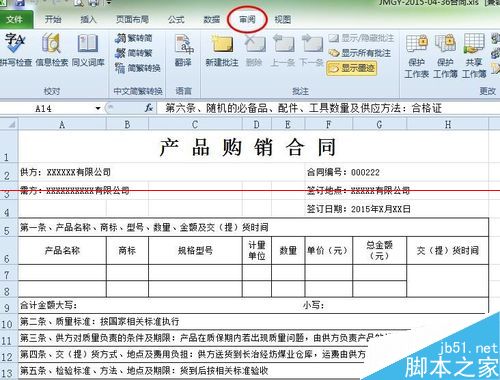This screenshot has height=380, width=500.
Task: Add a comment with 新建批注
Action: [x=222, y=50]
